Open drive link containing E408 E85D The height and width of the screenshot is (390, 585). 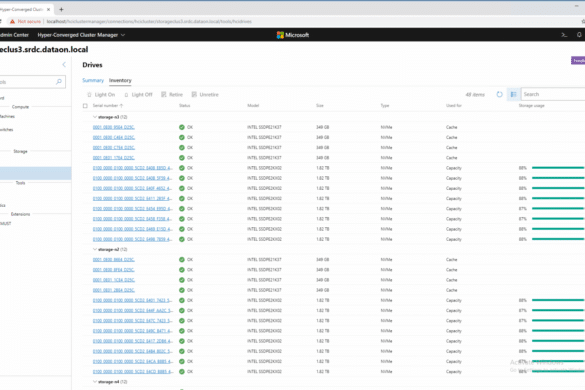pos(132,168)
